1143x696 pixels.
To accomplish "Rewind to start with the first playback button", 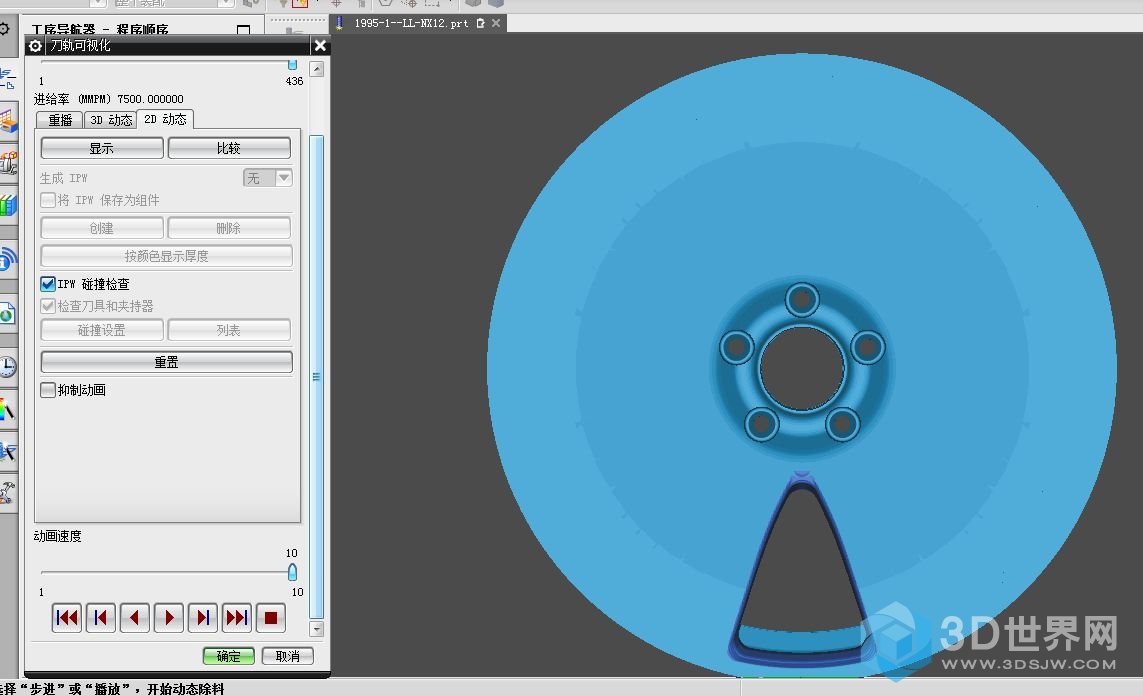I will [x=66, y=618].
